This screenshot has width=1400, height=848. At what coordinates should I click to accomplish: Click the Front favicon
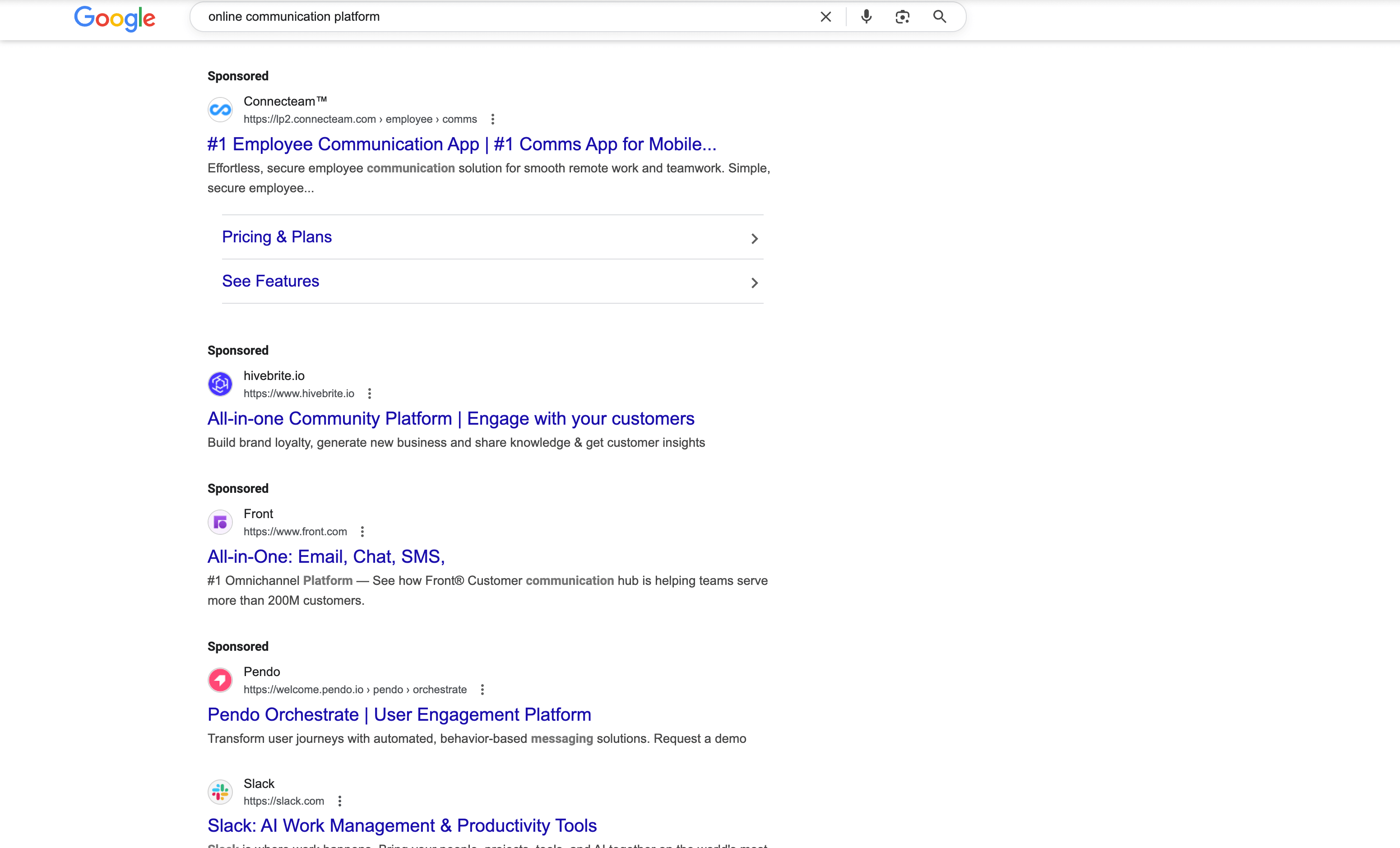(220, 522)
